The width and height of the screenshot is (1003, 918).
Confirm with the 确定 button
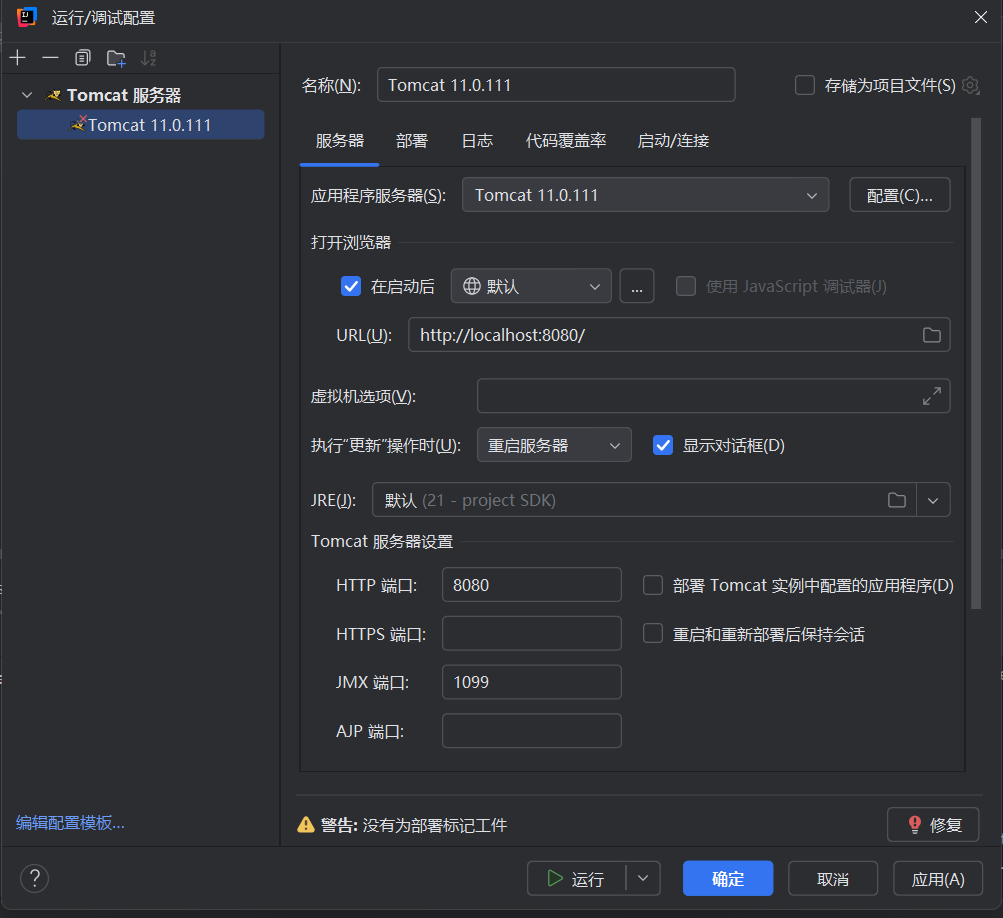pos(728,878)
